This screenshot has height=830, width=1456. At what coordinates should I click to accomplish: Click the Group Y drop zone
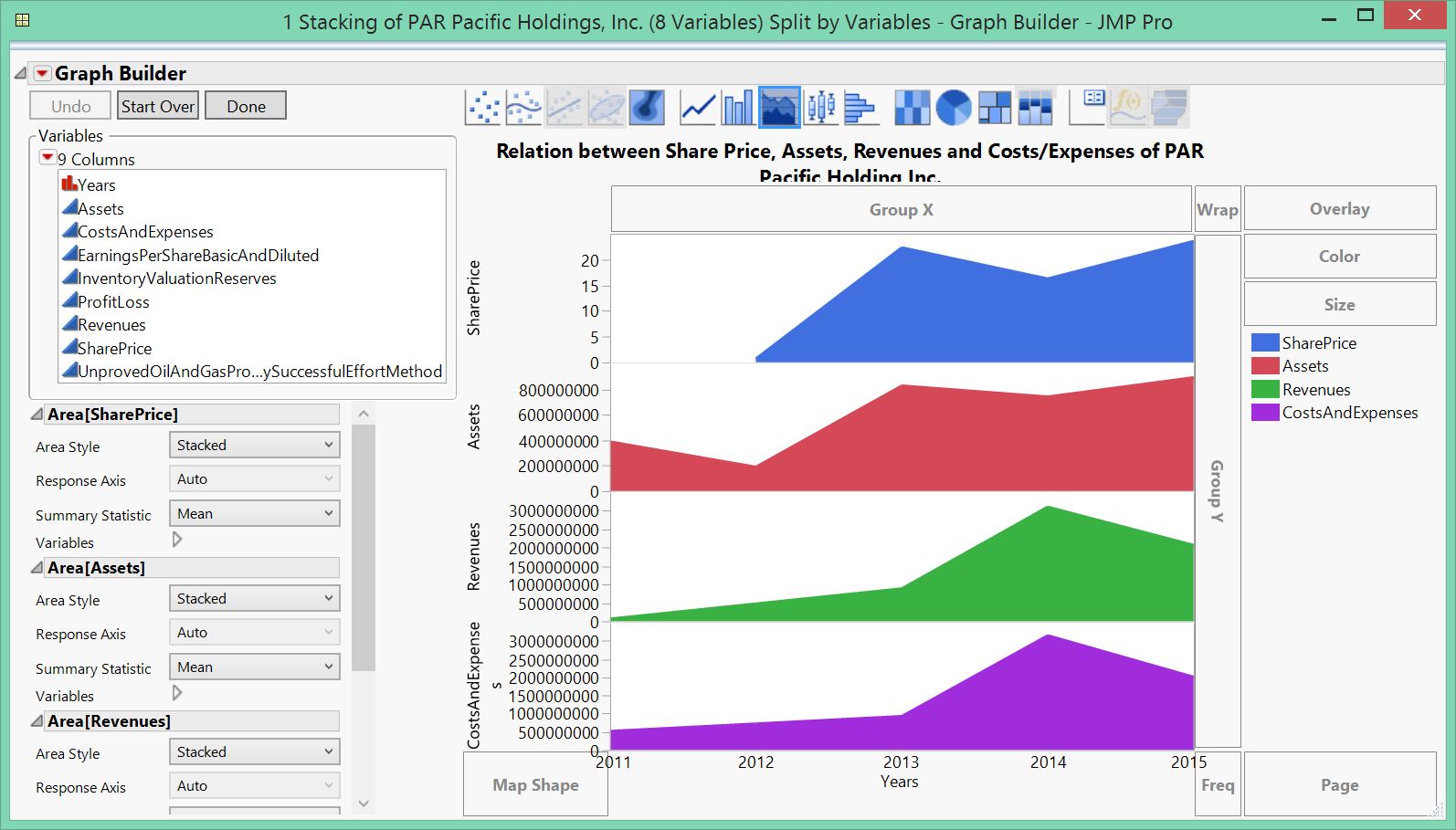point(1218,491)
